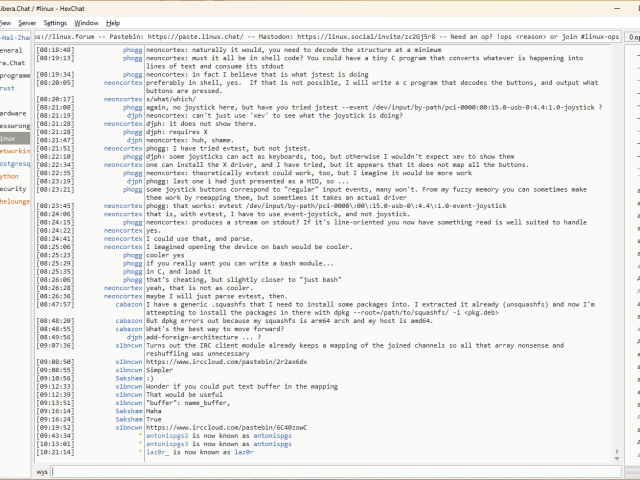Open the Server menu

click(x=27, y=22)
